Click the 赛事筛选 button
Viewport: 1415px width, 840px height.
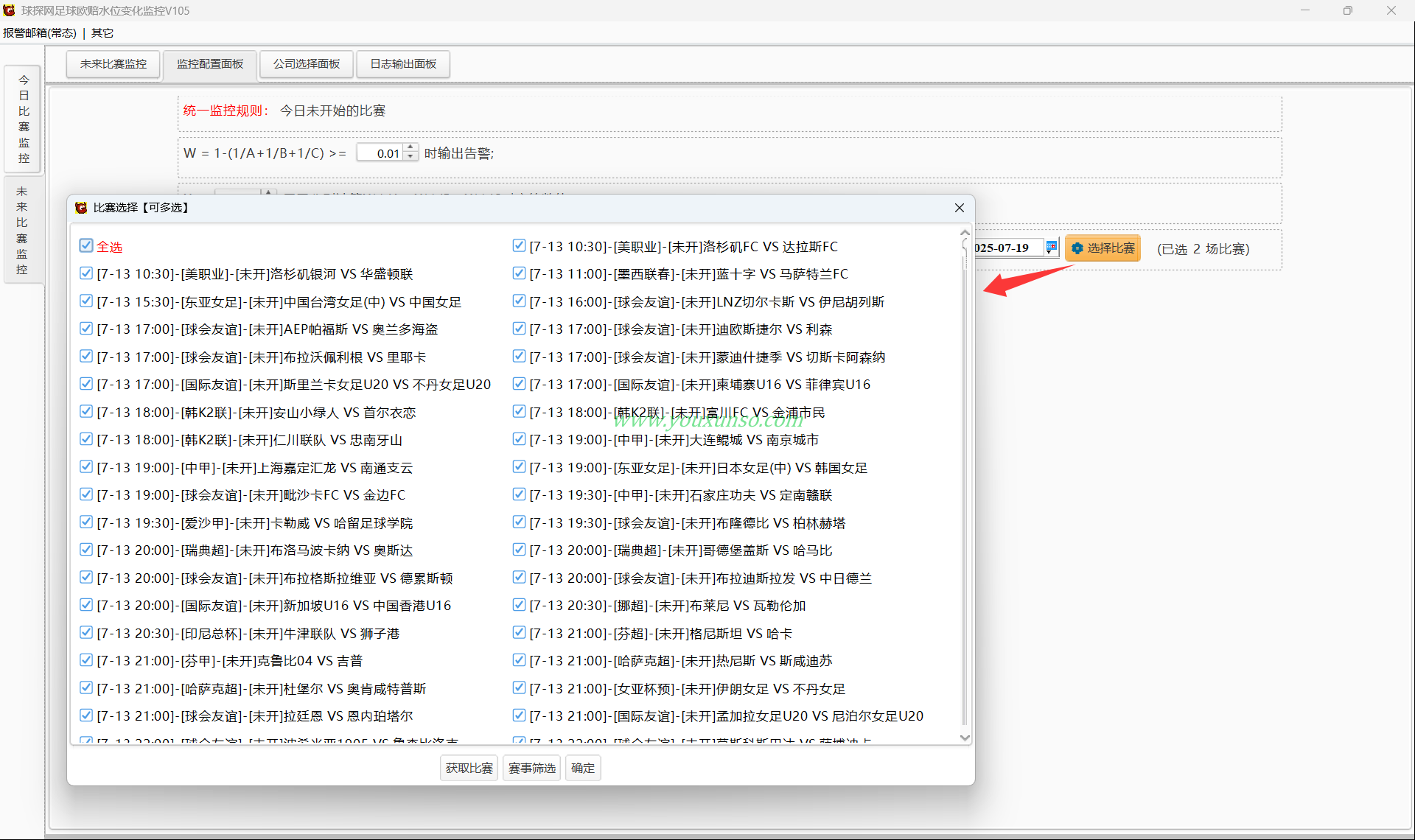point(532,768)
